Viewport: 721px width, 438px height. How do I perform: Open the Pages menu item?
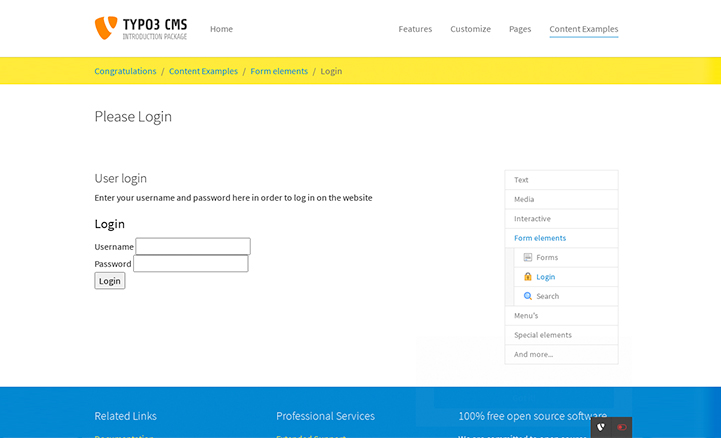520,29
